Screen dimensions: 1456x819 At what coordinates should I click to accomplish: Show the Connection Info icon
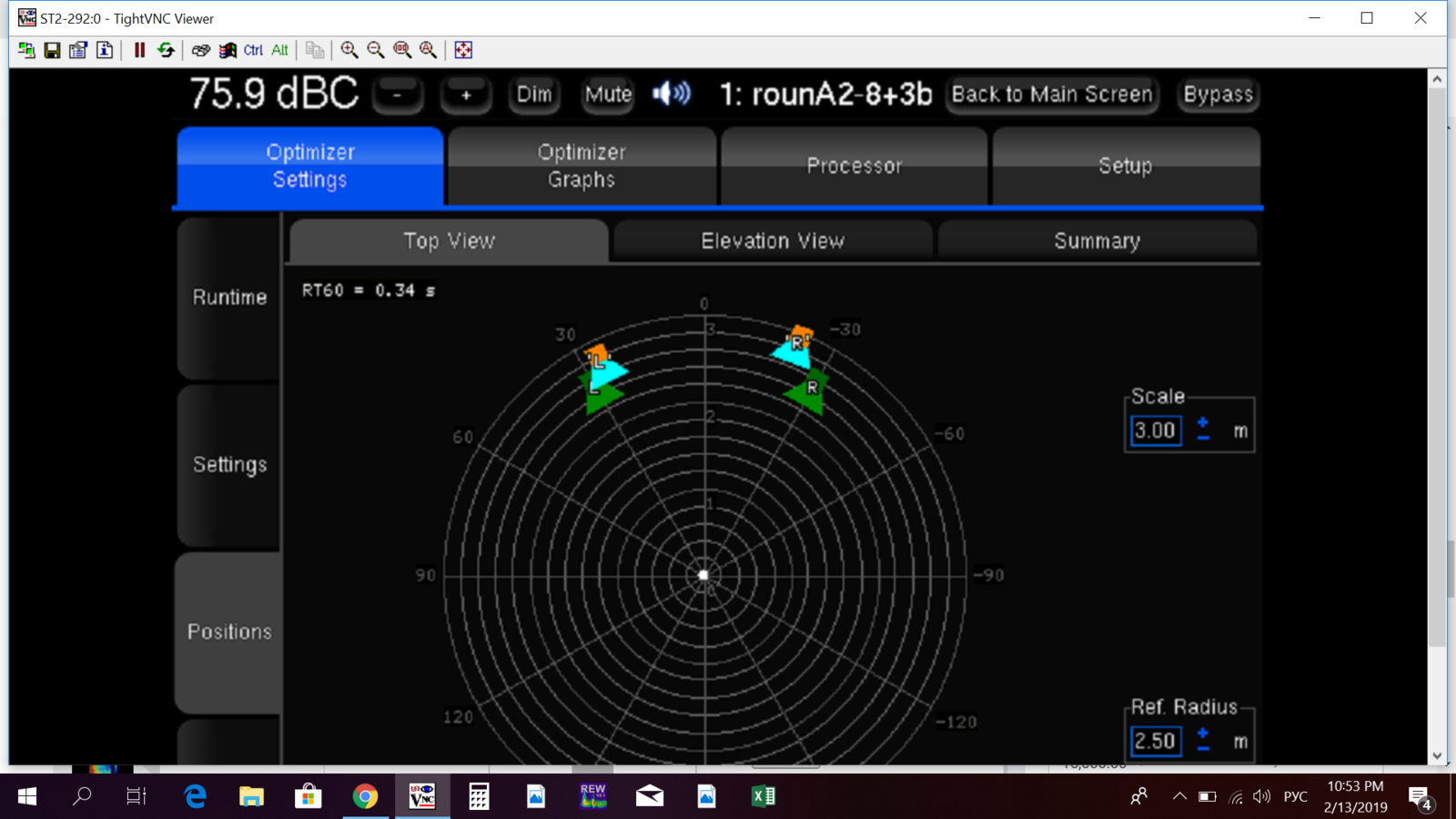click(105, 50)
